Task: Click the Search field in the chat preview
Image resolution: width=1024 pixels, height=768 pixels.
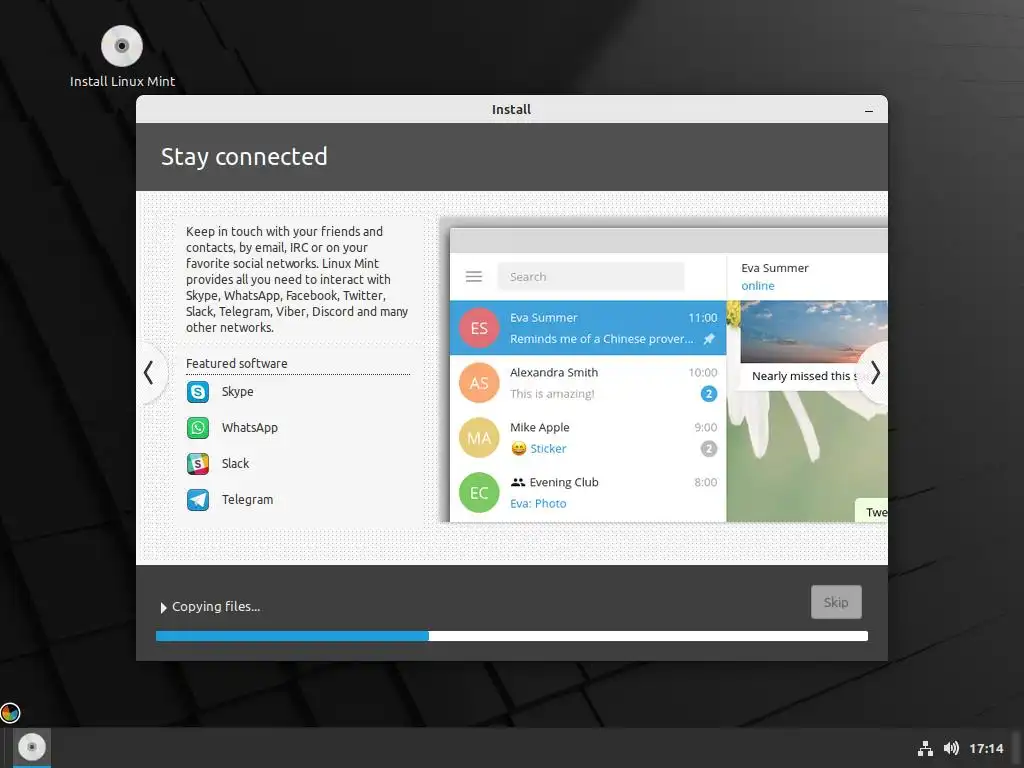Action: 591,277
